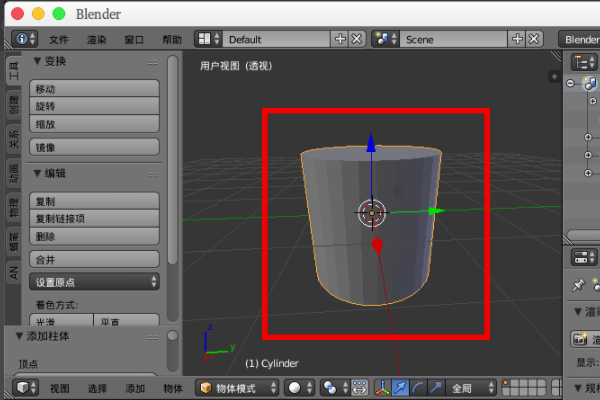This screenshot has height=400, width=600.
Task: Click the 3D cursor at the origin
Action: (x=372, y=213)
